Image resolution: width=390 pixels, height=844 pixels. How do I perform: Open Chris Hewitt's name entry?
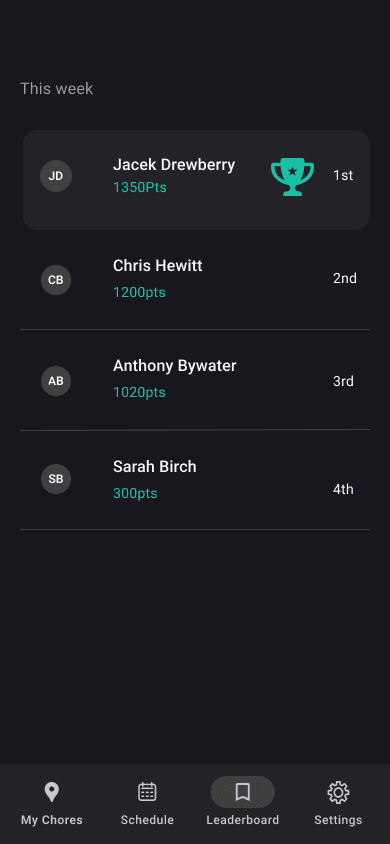(x=158, y=265)
